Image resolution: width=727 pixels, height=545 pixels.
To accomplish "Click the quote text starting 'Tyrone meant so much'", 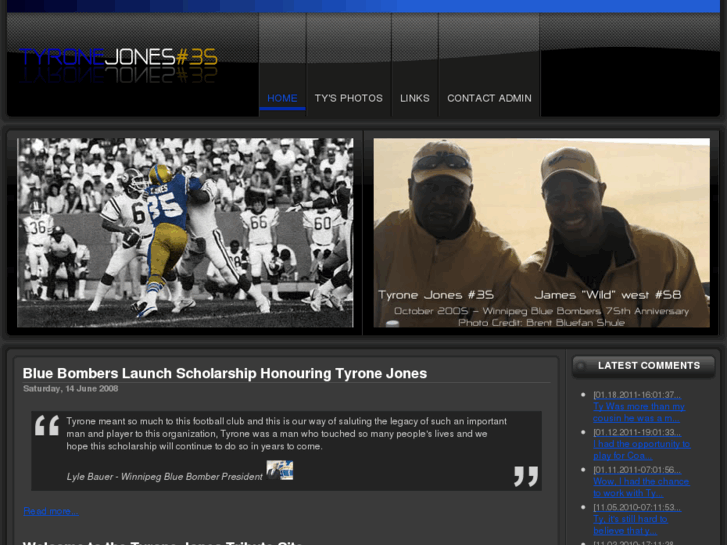I will [x=287, y=434].
